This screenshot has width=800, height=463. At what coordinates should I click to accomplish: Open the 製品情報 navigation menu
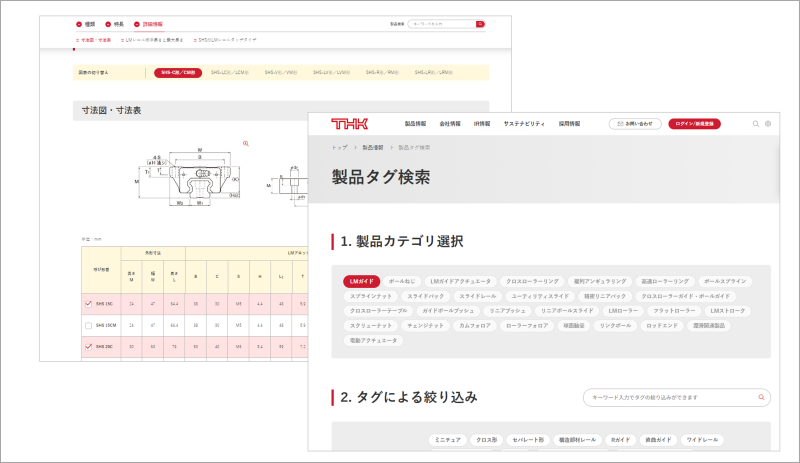(415, 124)
